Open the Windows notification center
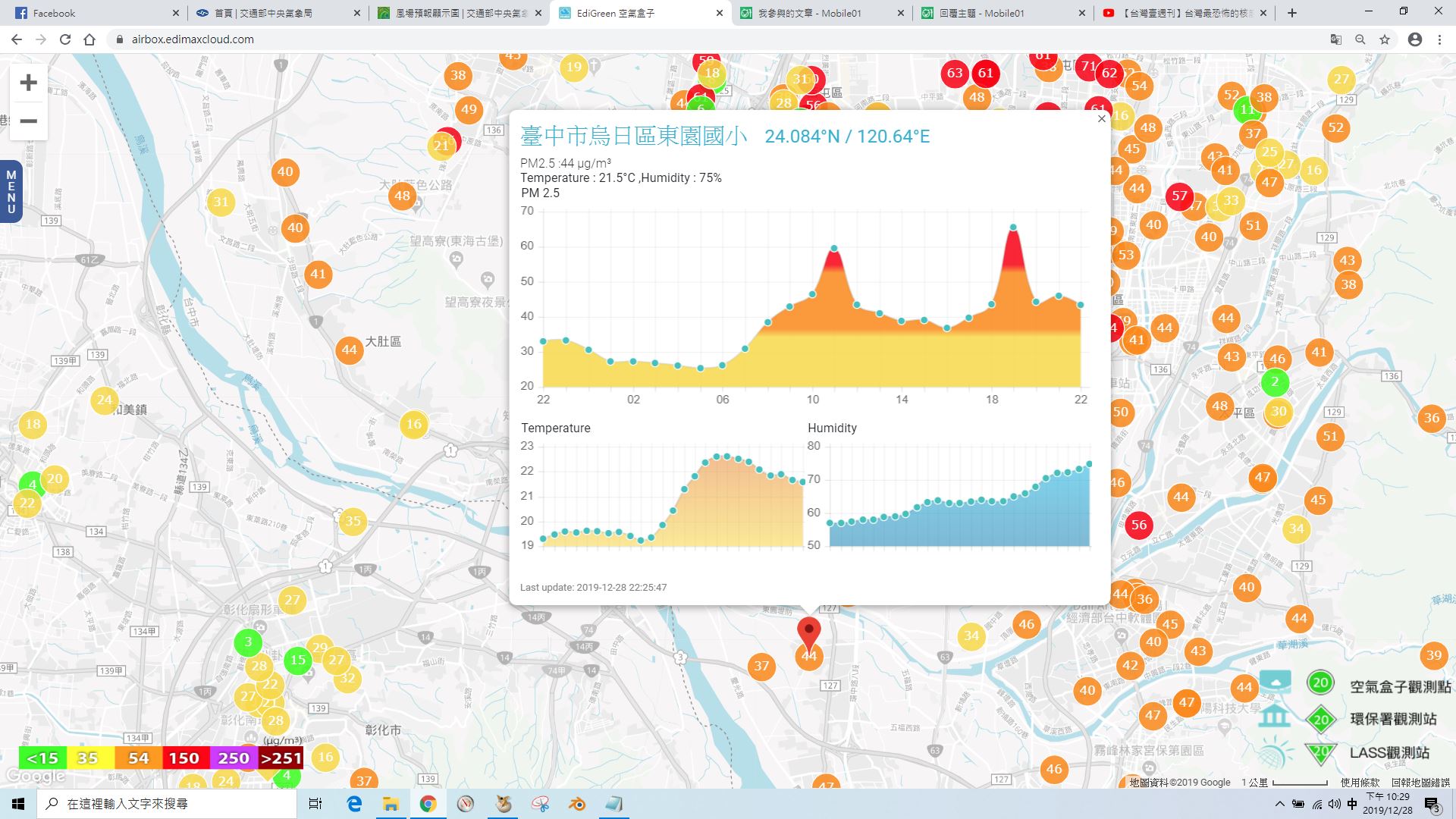 click(1432, 804)
